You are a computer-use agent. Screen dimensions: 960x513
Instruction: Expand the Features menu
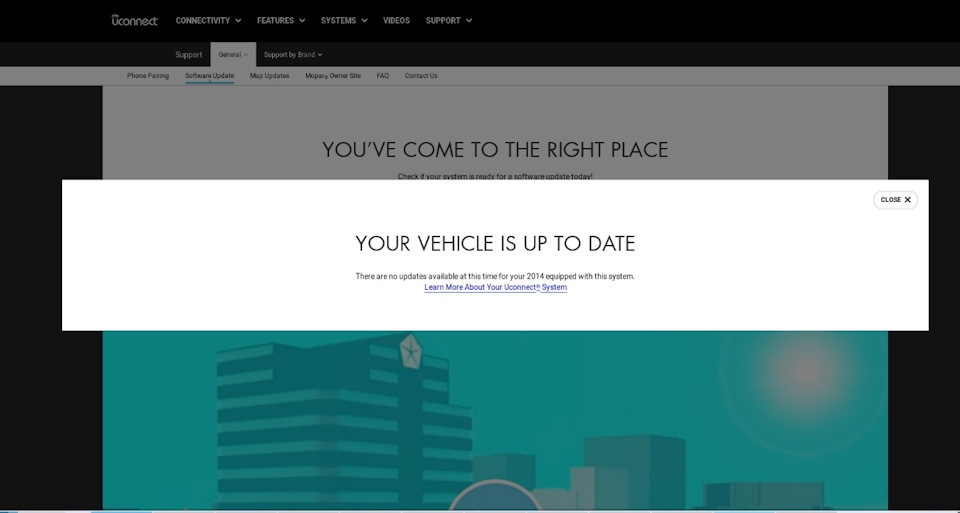(x=281, y=21)
